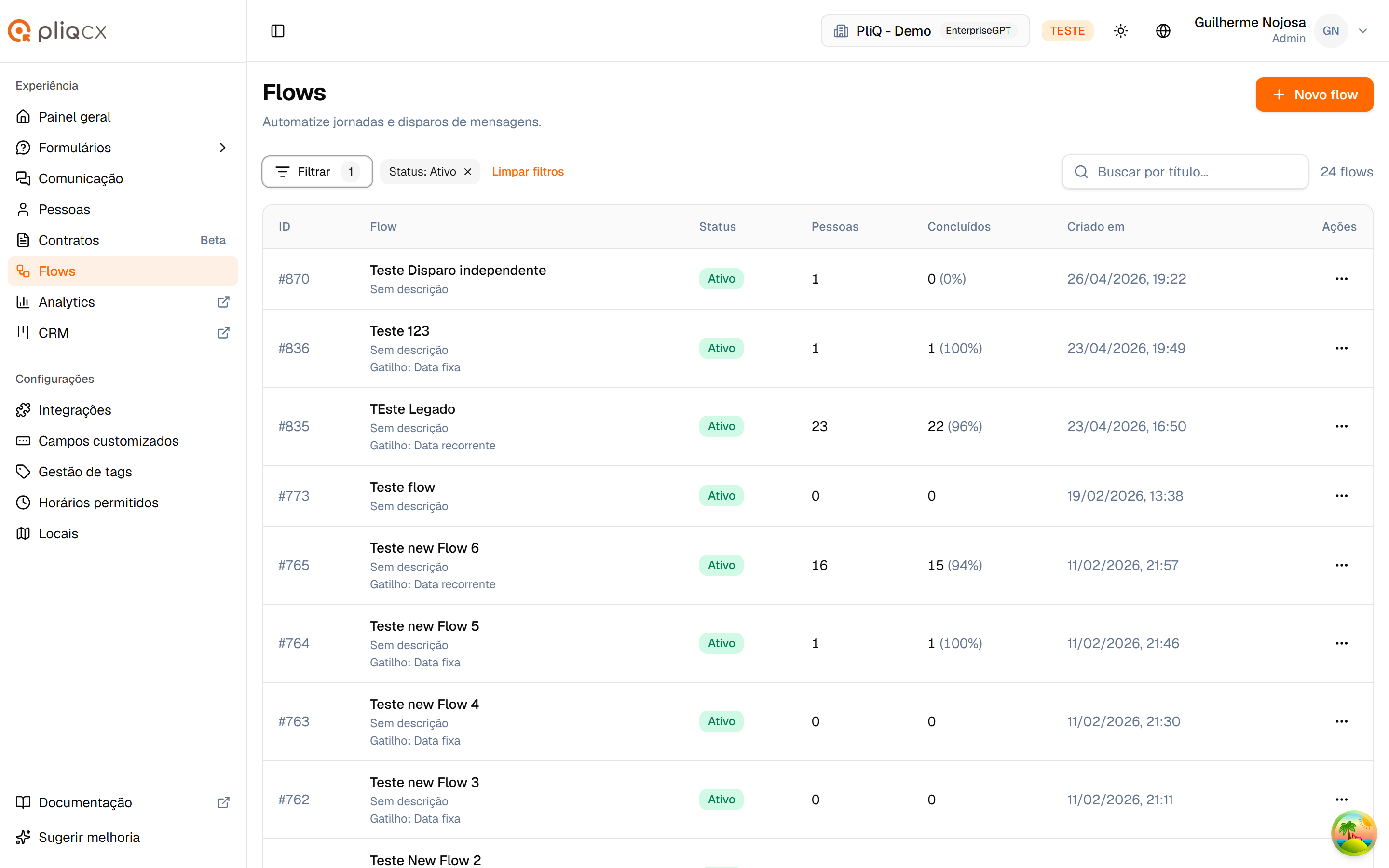Open Horários permitidos
Viewport: 1389px width, 868px height.
tap(123, 502)
